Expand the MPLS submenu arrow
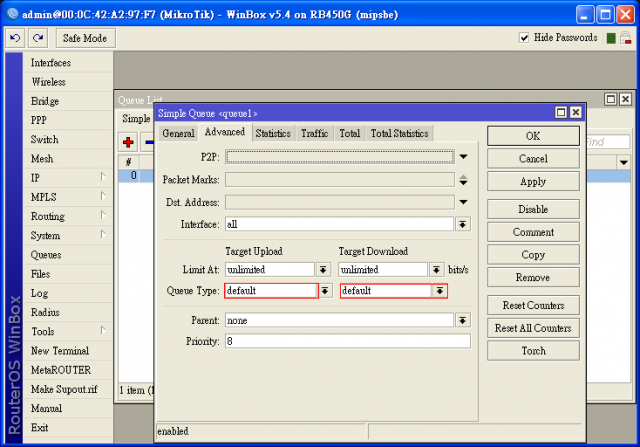This screenshot has width=640, height=447. point(103,196)
